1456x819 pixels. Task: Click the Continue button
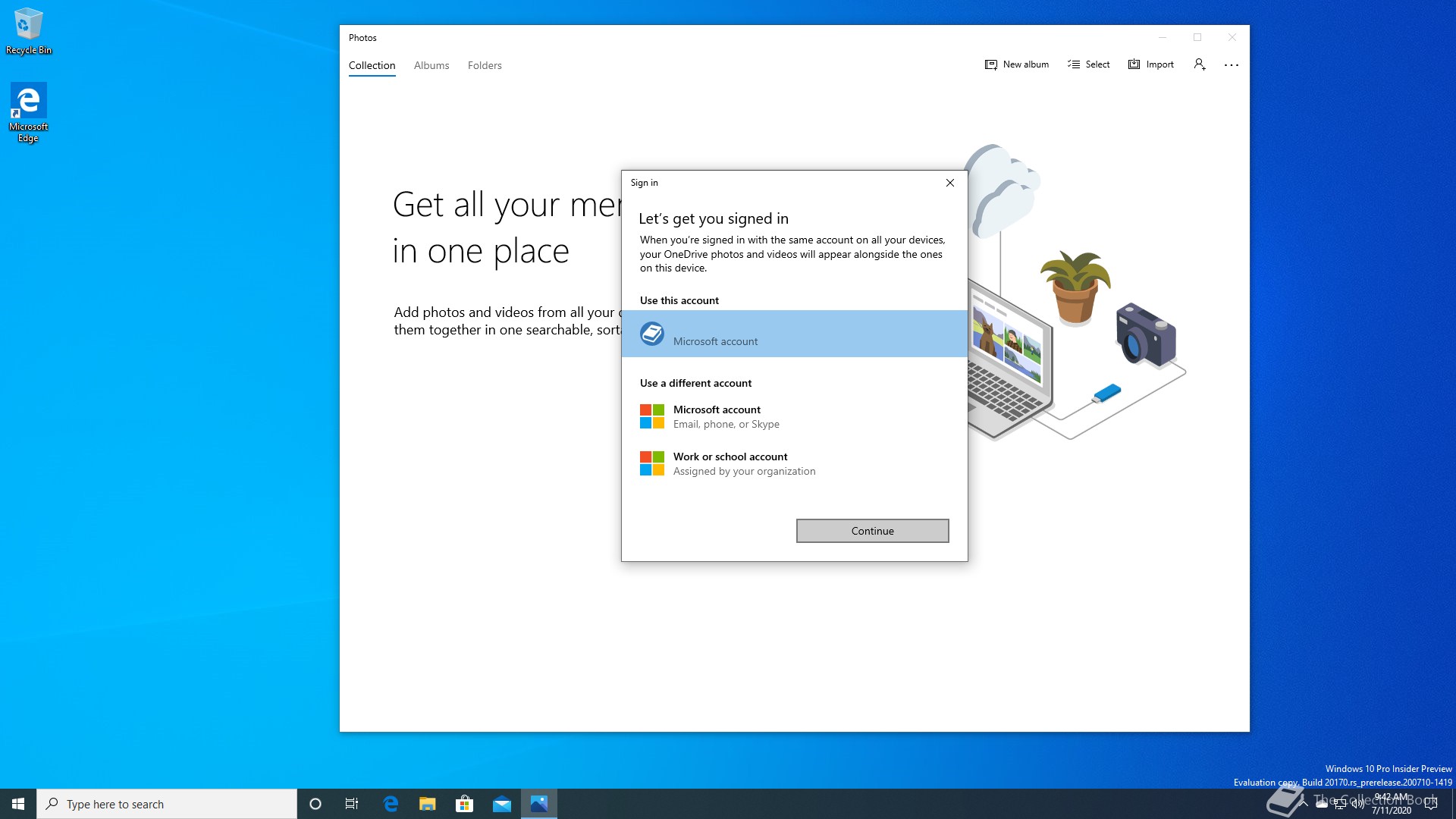872,531
